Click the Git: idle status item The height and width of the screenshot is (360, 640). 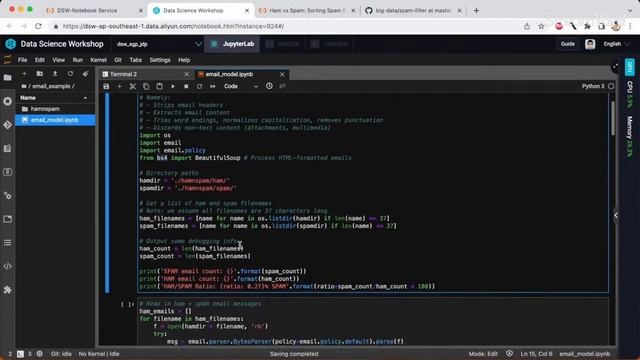(61, 354)
